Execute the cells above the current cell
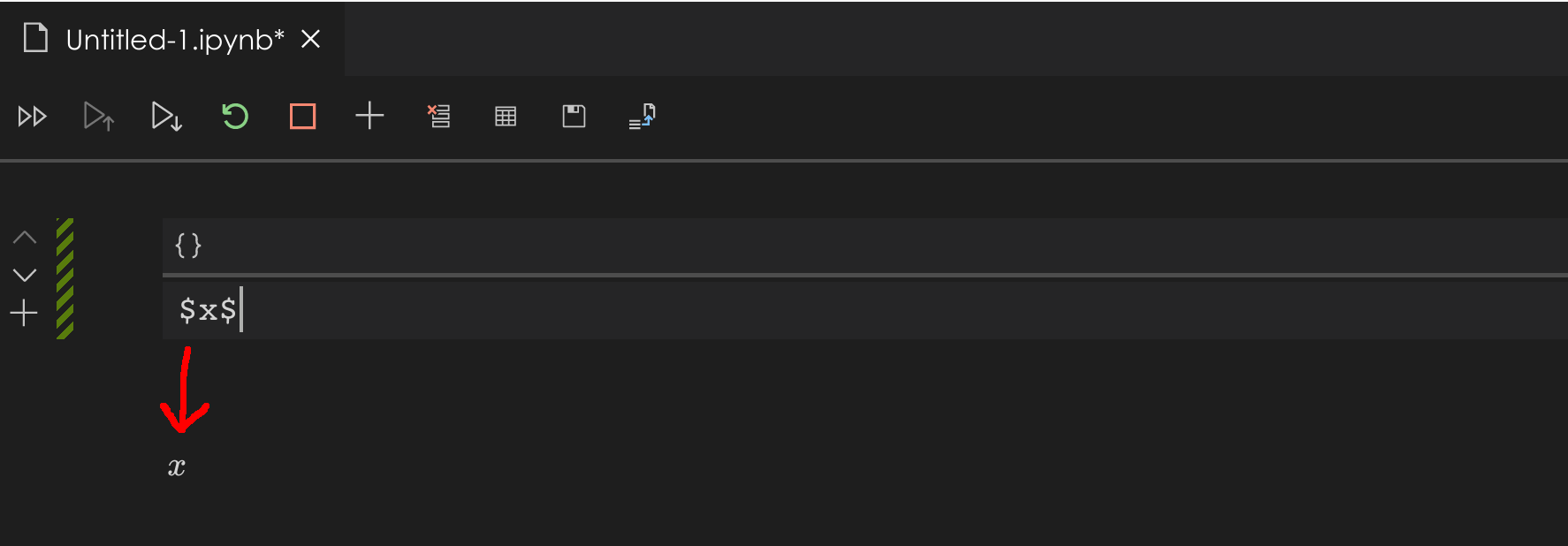The image size is (1568, 546). tap(98, 116)
